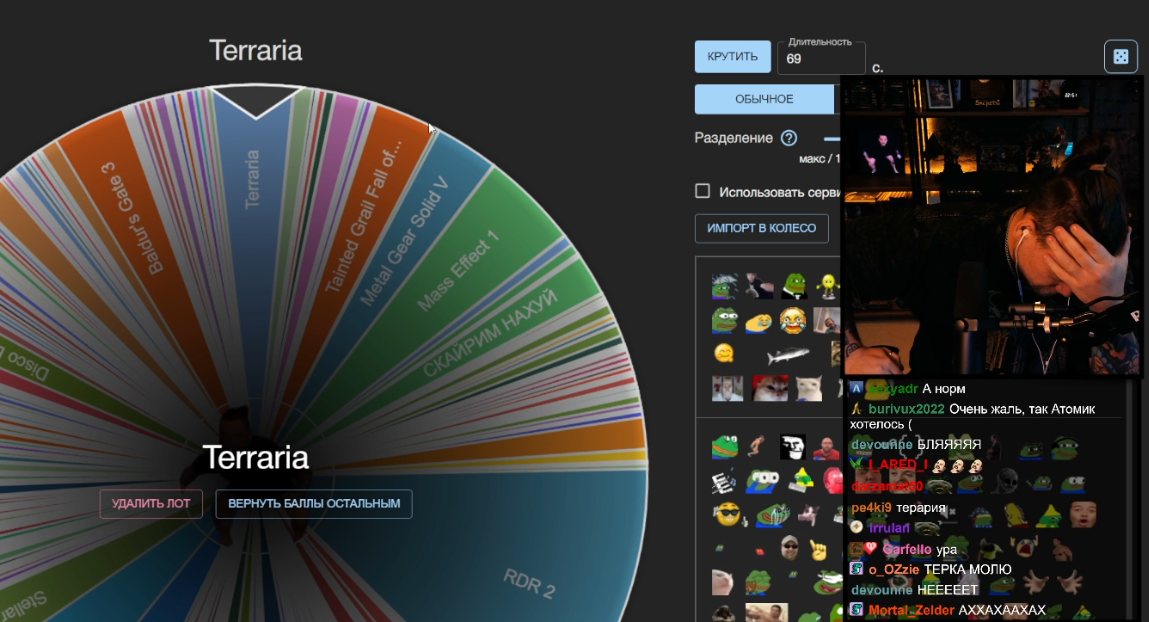Select the trollface emote
Image resolution: width=1149 pixels, height=622 pixels.
pos(792,446)
